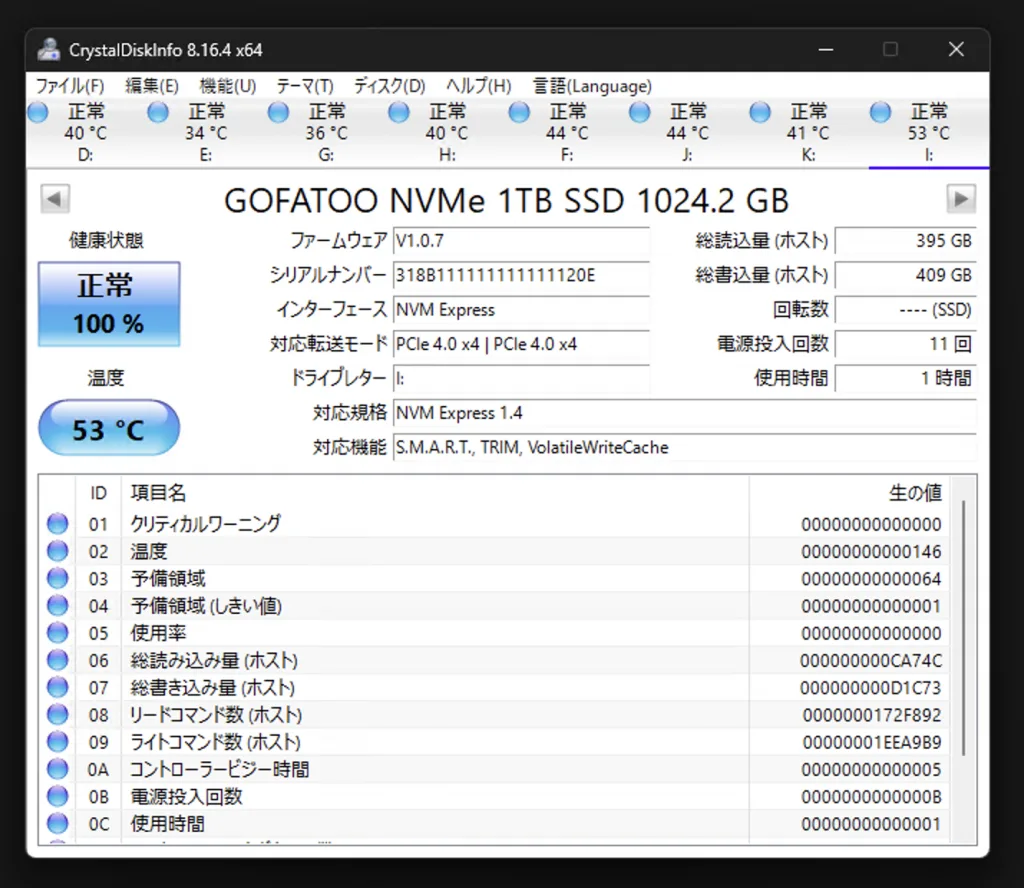This screenshot has width=1024, height=888.
Task: Select the クリティカルワーニング attribute name
Action: [206, 524]
